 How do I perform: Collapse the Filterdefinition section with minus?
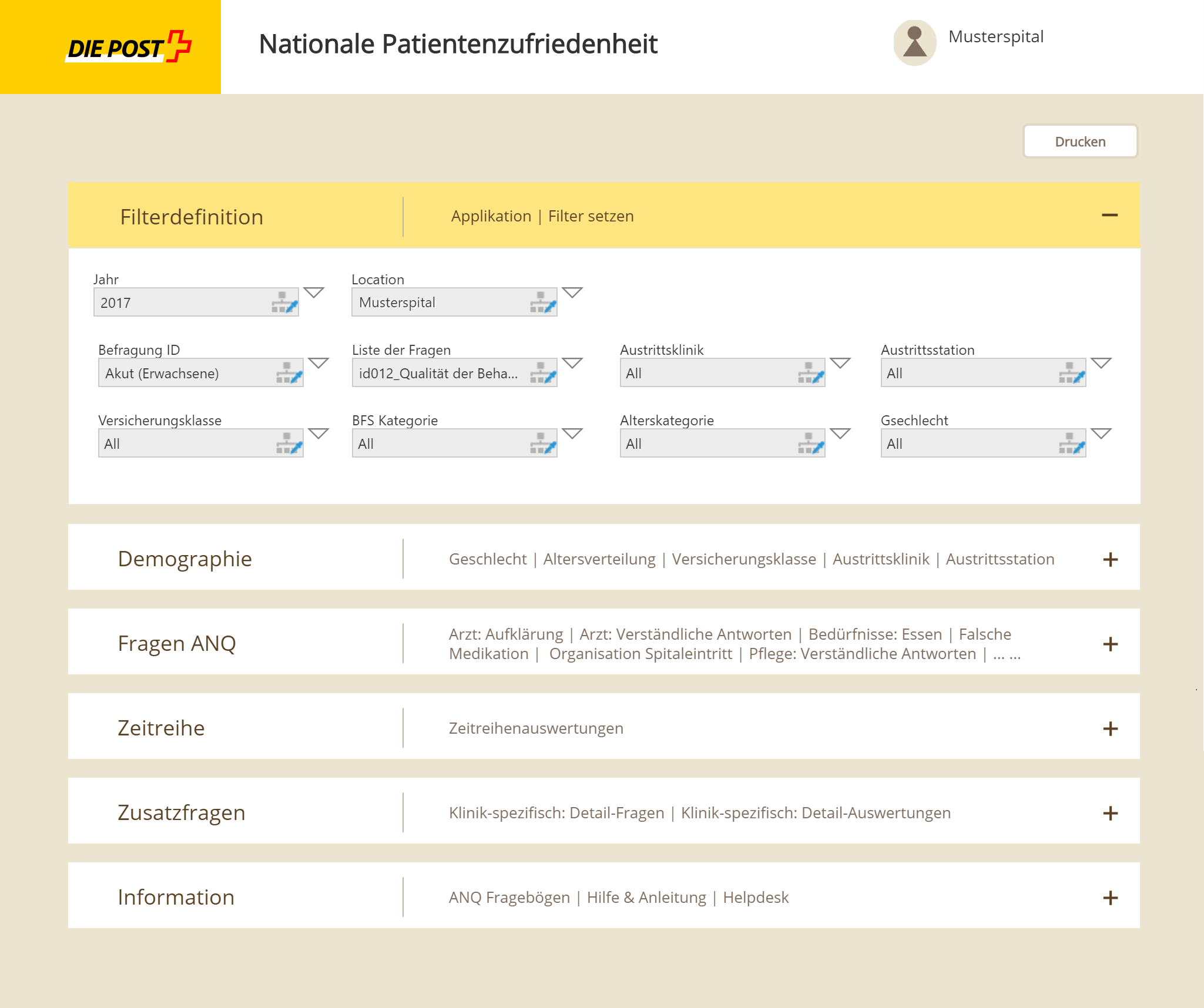[1109, 216]
